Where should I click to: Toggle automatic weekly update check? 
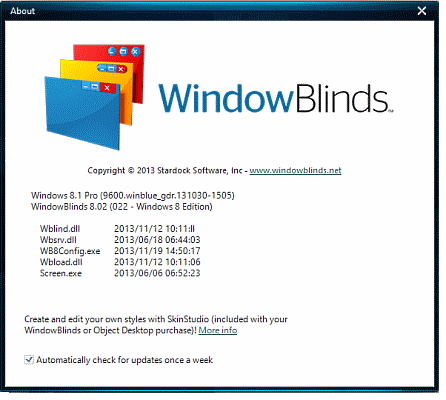tap(29, 360)
